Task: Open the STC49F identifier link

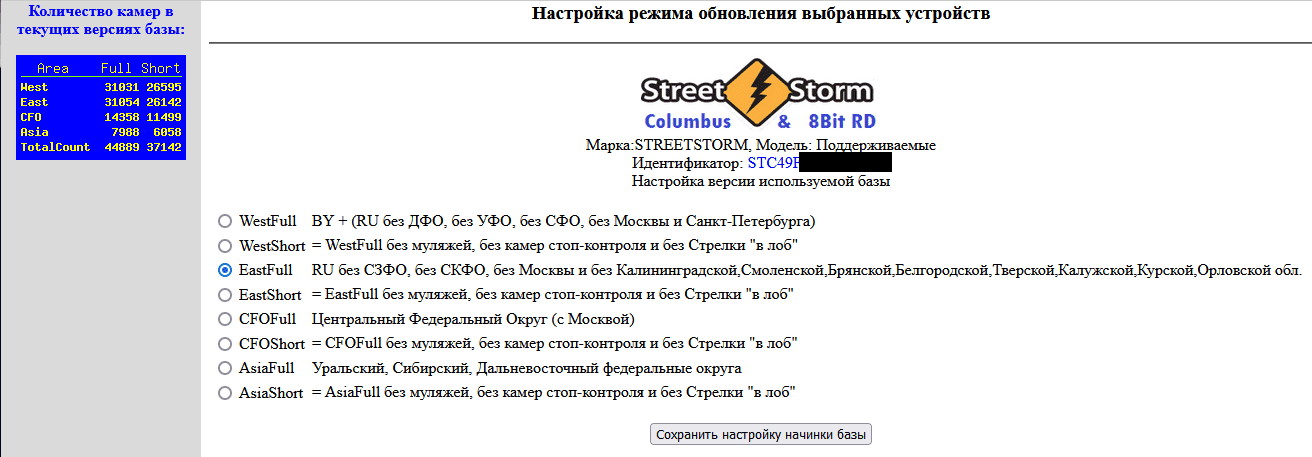Action: (774, 162)
